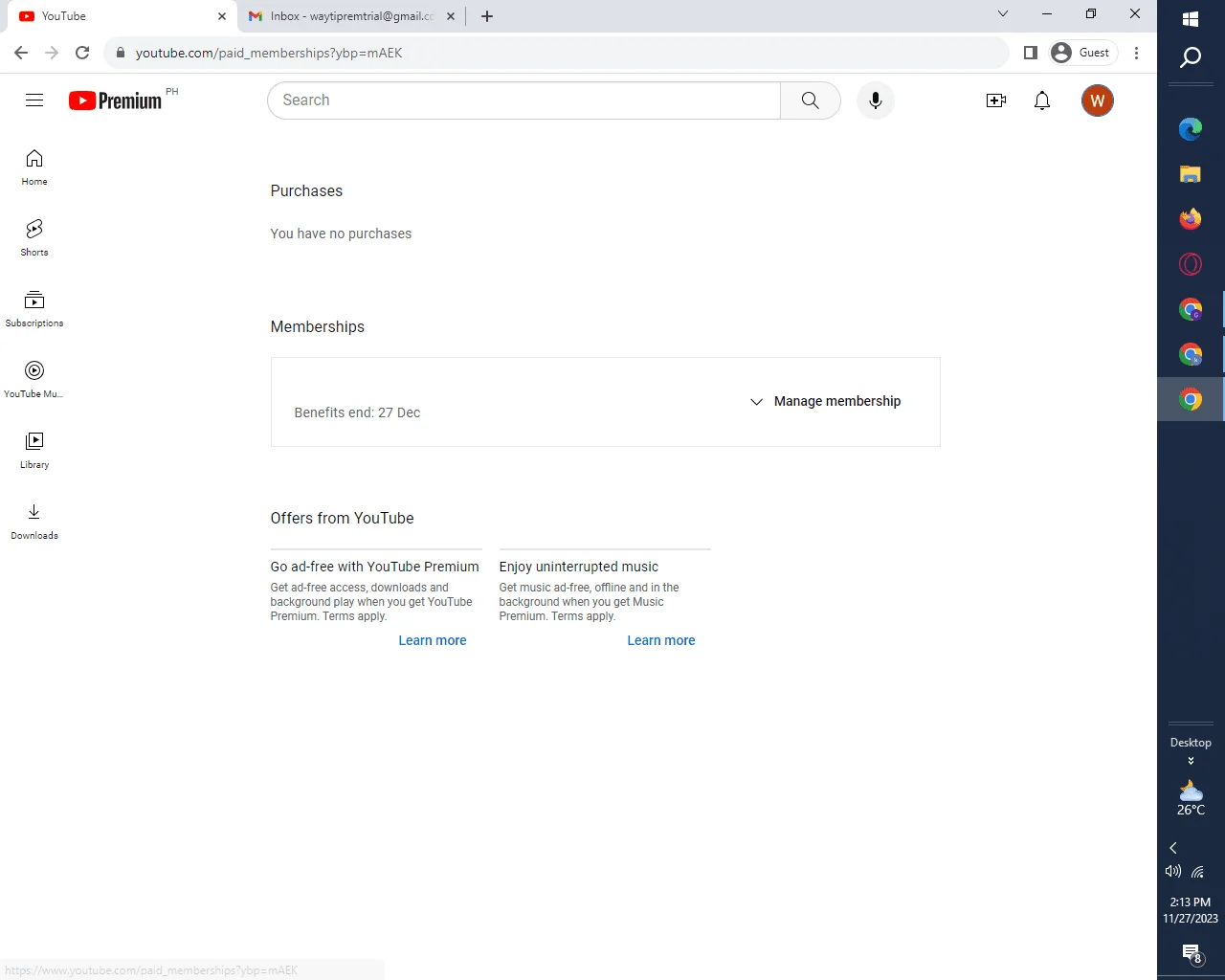Open a new browser tab
Image resolution: width=1225 pixels, height=980 pixels.
point(487,16)
